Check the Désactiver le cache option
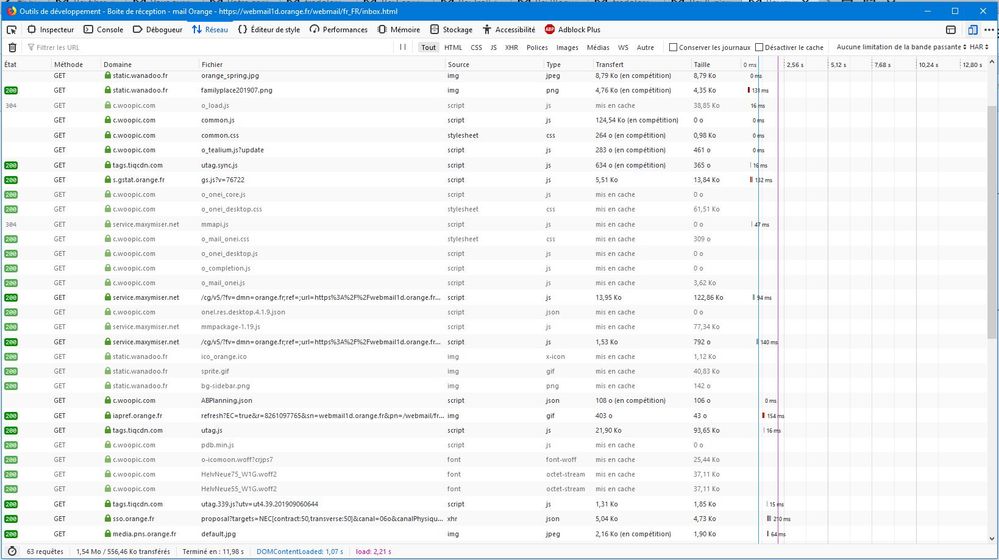 click(x=760, y=47)
